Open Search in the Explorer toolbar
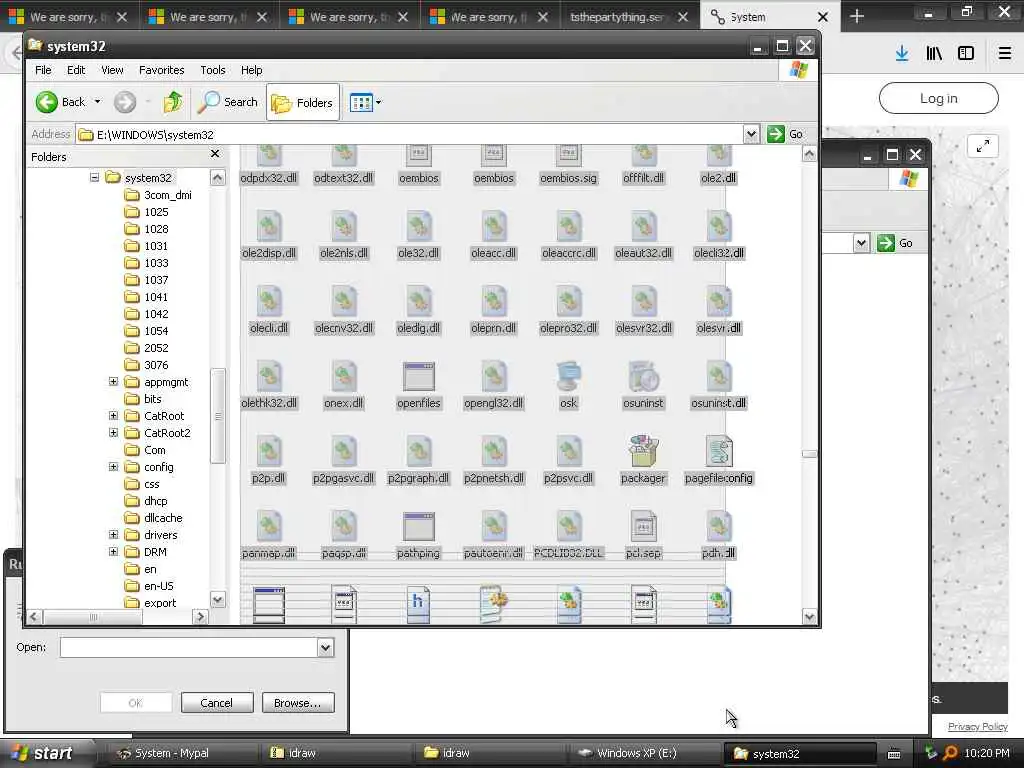Viewport: 1024px width, 768px height. pyautogui.click(x=228, y=102)
